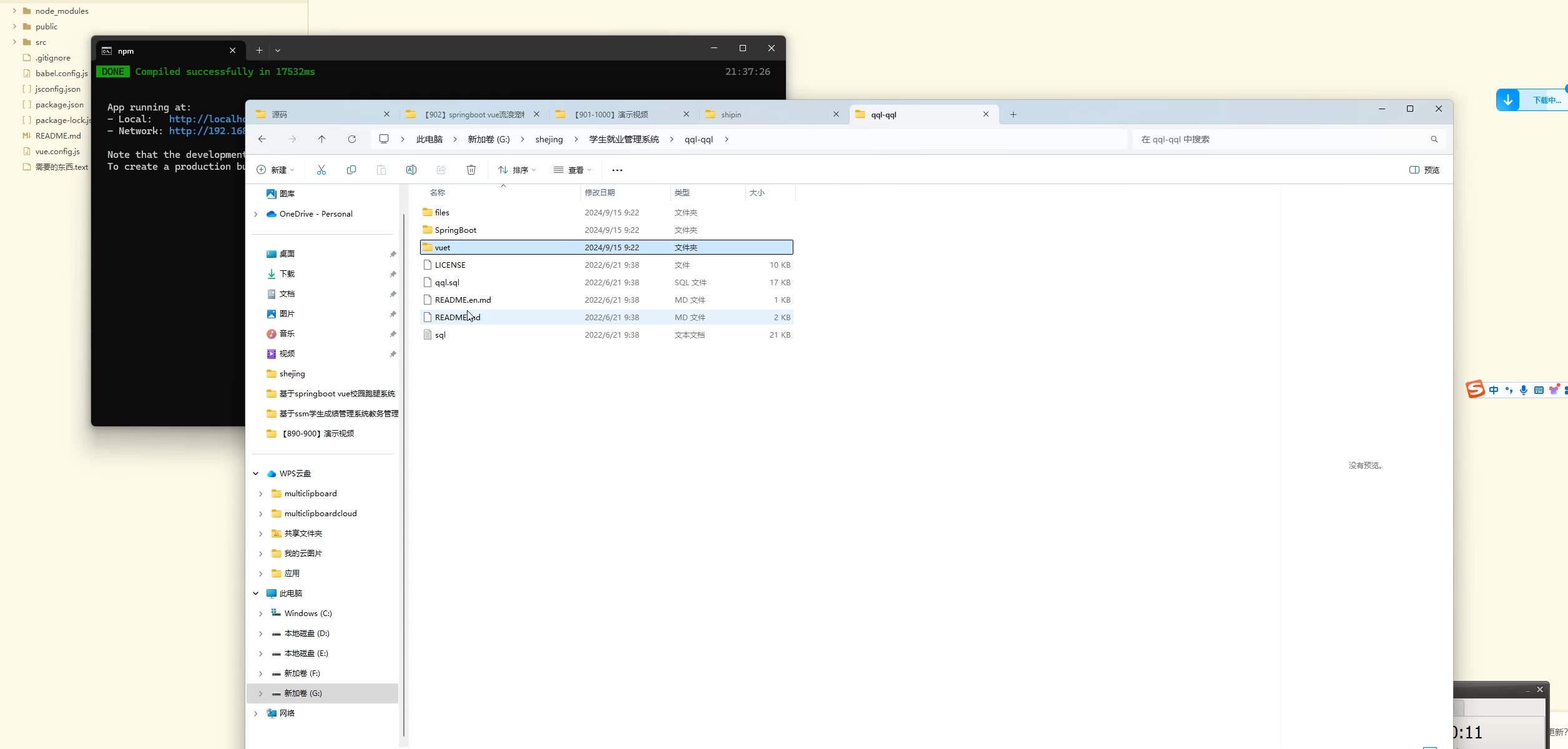Click the Cut scissors icon in toolbar

(x=321, y=170)
